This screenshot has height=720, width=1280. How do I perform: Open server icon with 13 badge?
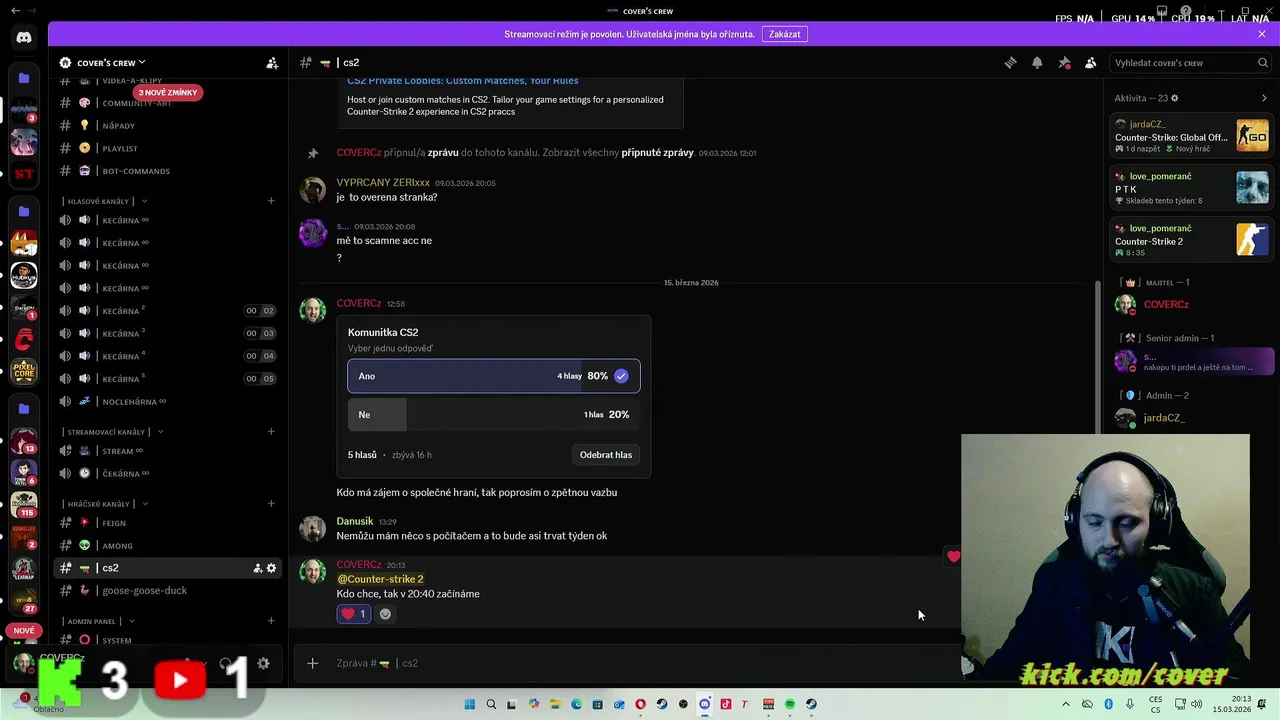pyautogui.click(x=24, y=440)
